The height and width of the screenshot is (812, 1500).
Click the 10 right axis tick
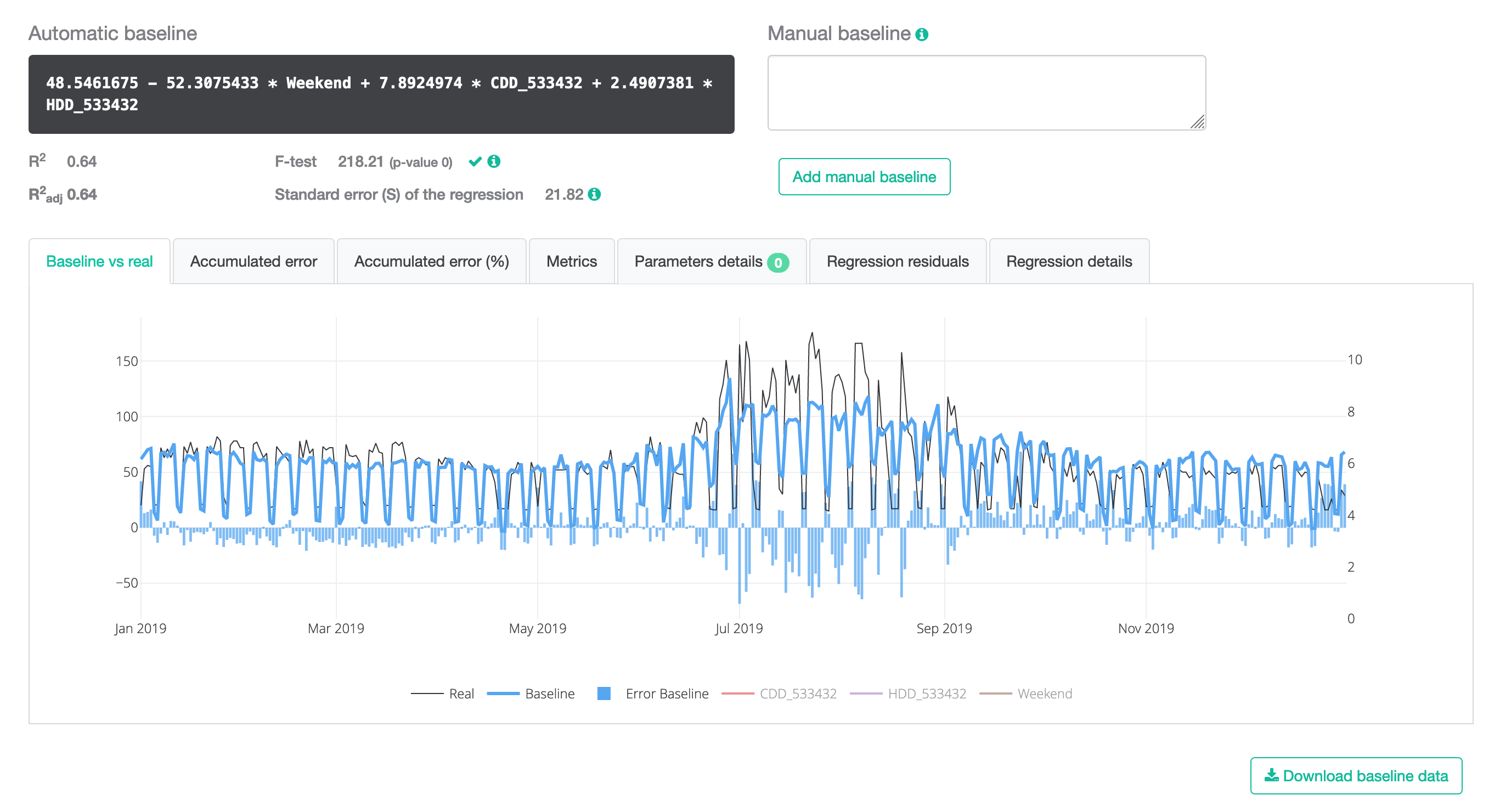click(1355, 359)
